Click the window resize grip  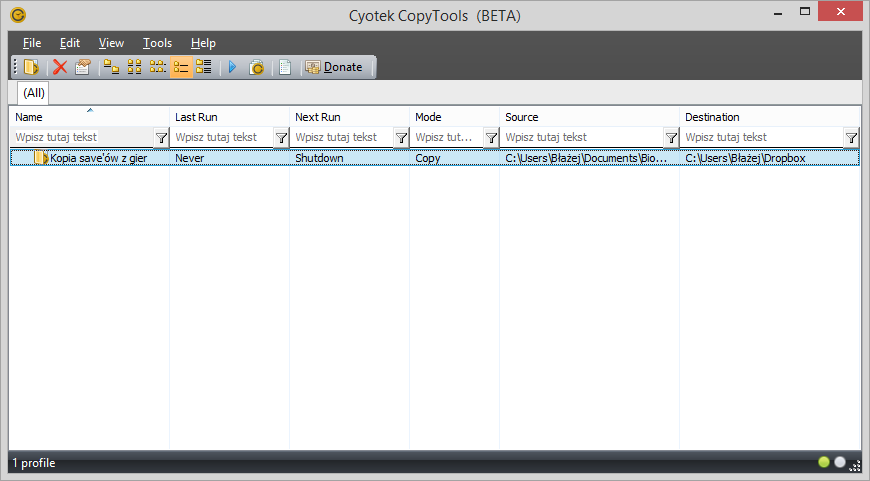tap(855, 467)
